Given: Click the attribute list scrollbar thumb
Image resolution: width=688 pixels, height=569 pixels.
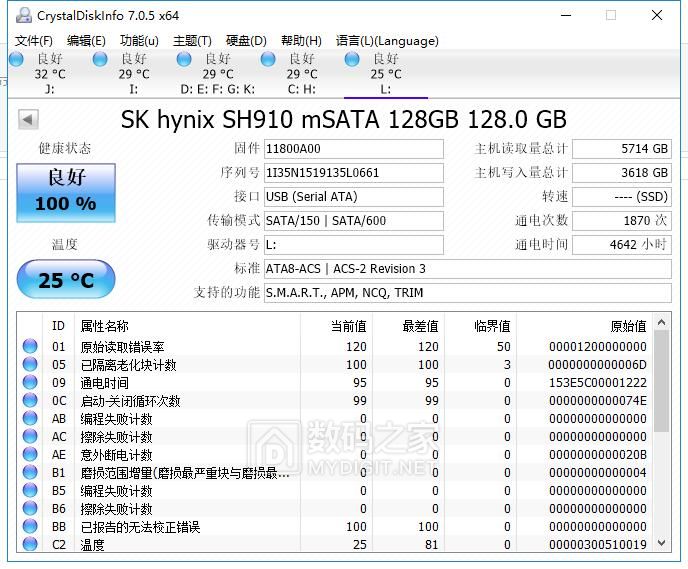Looking at the screenshot, I should (662, 381).
